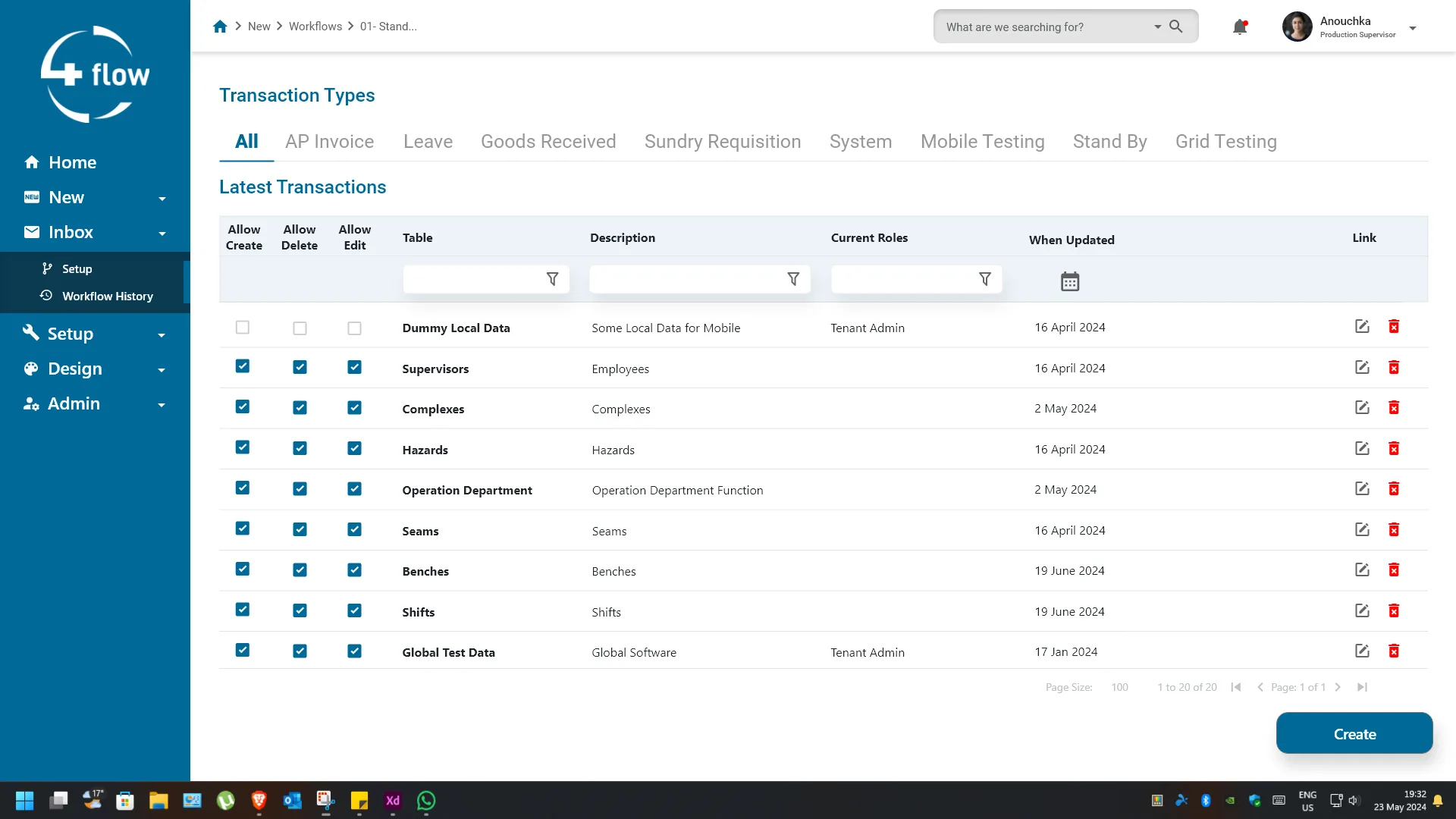This screenshot has height=819, width=1456.
Task: Click Anouchka's profile avatar
Action: pyautogui.click(x=1297, y=27)
